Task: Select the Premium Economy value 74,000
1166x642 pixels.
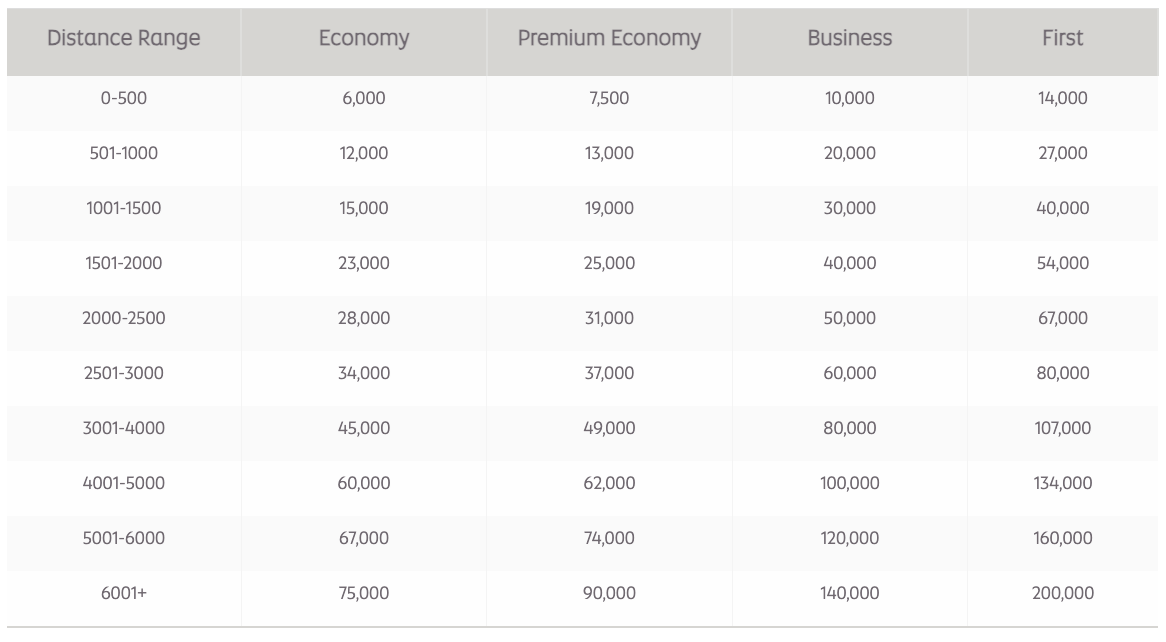Action: pos(609,538)
